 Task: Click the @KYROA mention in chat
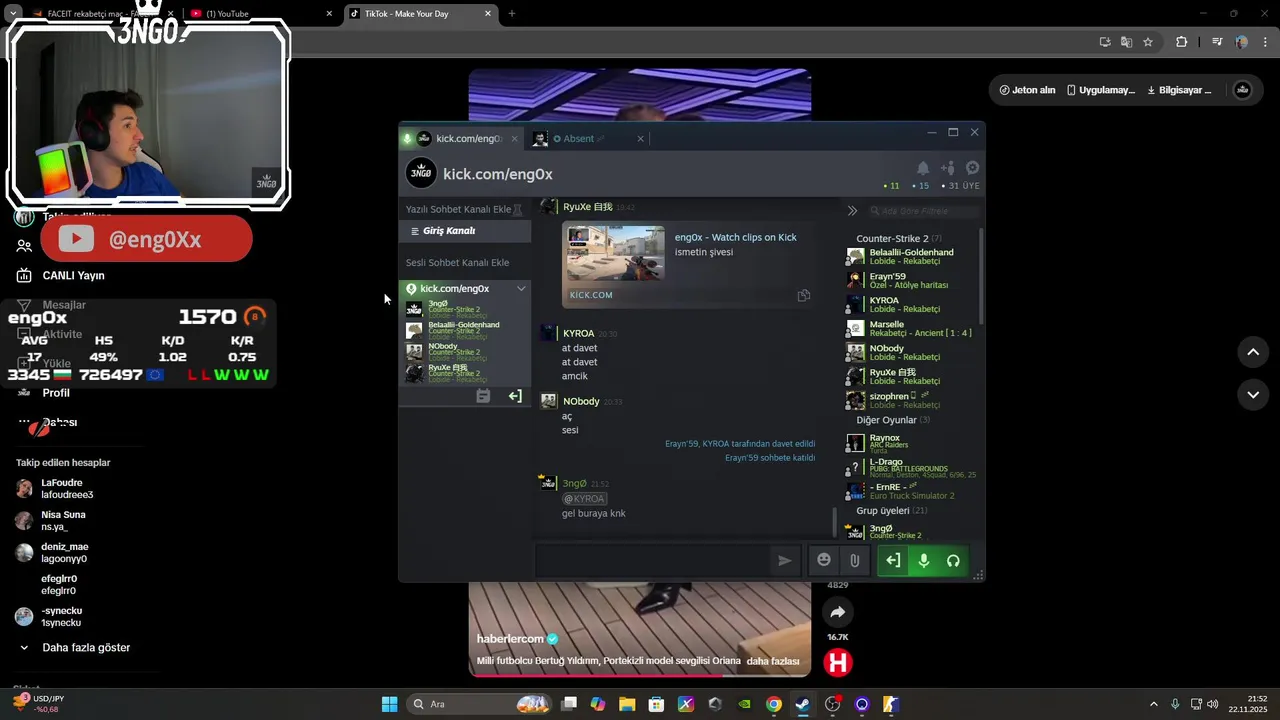coord(584,499)
